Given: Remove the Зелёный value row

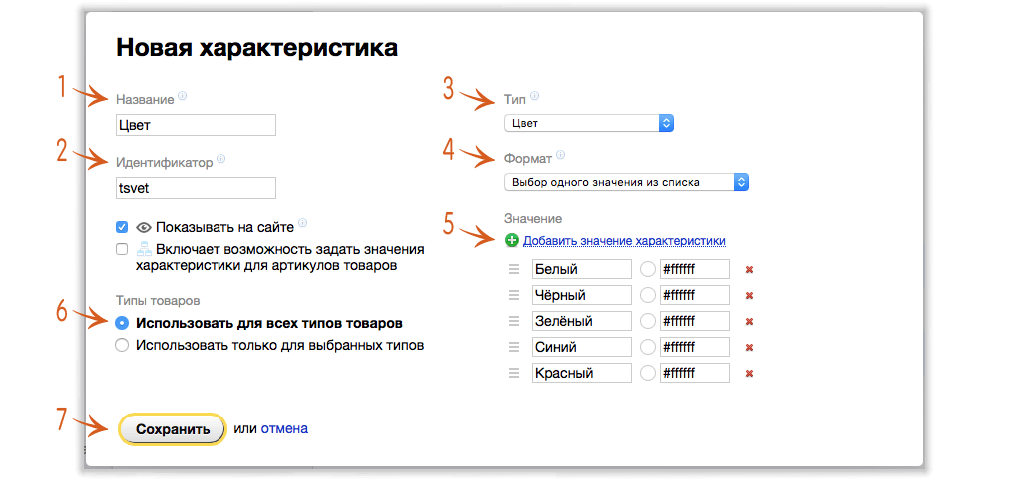Looking at the screenshot, I should (749, 322).
